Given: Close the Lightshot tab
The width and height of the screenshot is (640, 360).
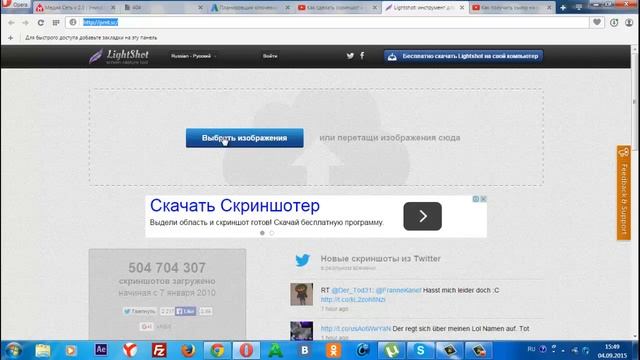Looking at the screenshot, I should tap(462, 7).
